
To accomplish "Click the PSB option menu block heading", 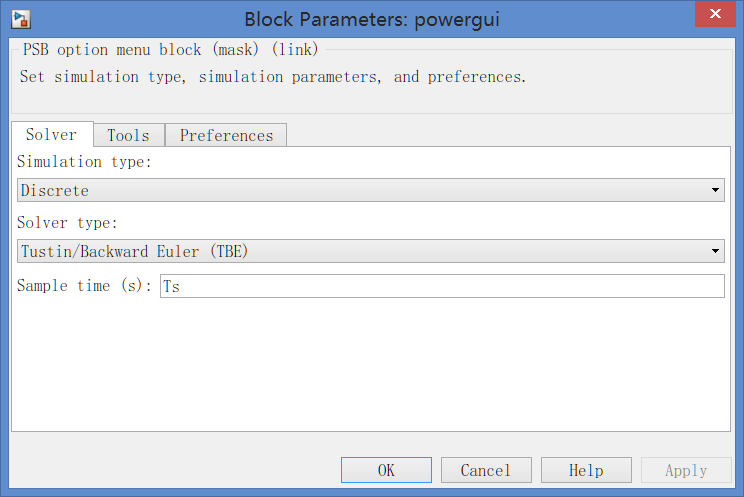I will tap(170, 49).
